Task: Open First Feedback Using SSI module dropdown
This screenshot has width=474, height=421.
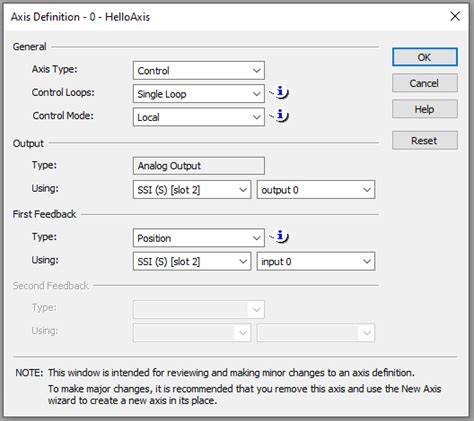Action: [192, 261]
